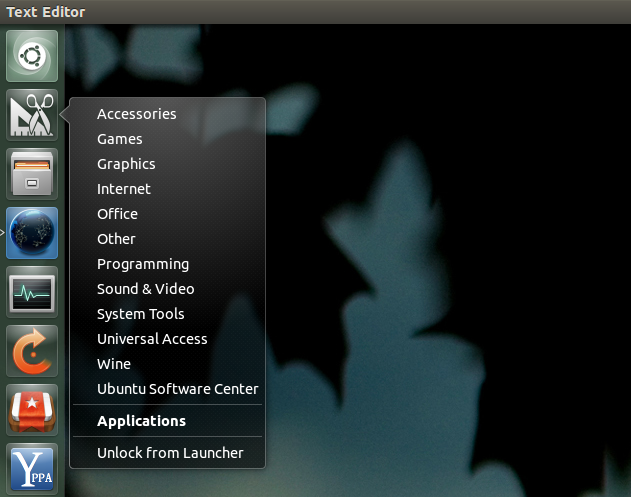631x497 pixels.
Task: Select the Internet menu entry
Action: tap(167, 189)
